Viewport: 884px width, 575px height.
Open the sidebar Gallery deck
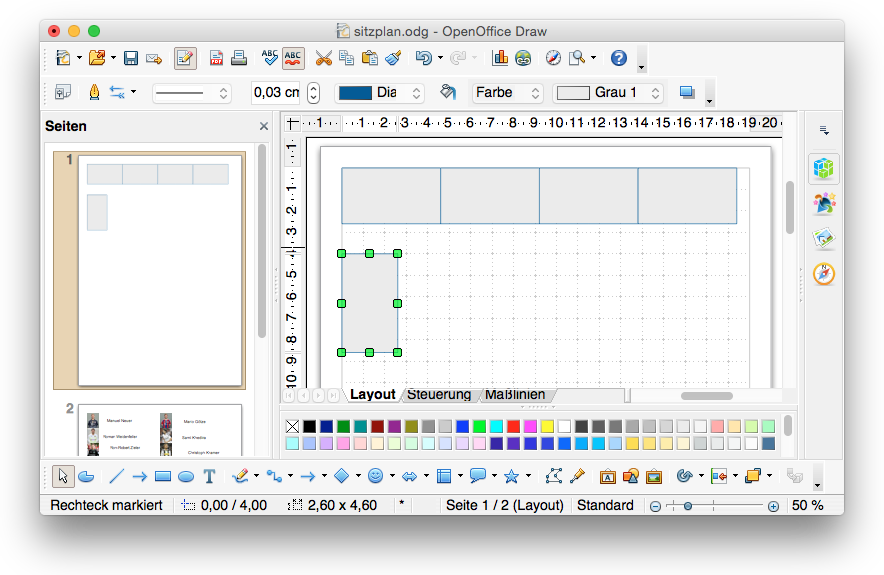click(824, 238)
